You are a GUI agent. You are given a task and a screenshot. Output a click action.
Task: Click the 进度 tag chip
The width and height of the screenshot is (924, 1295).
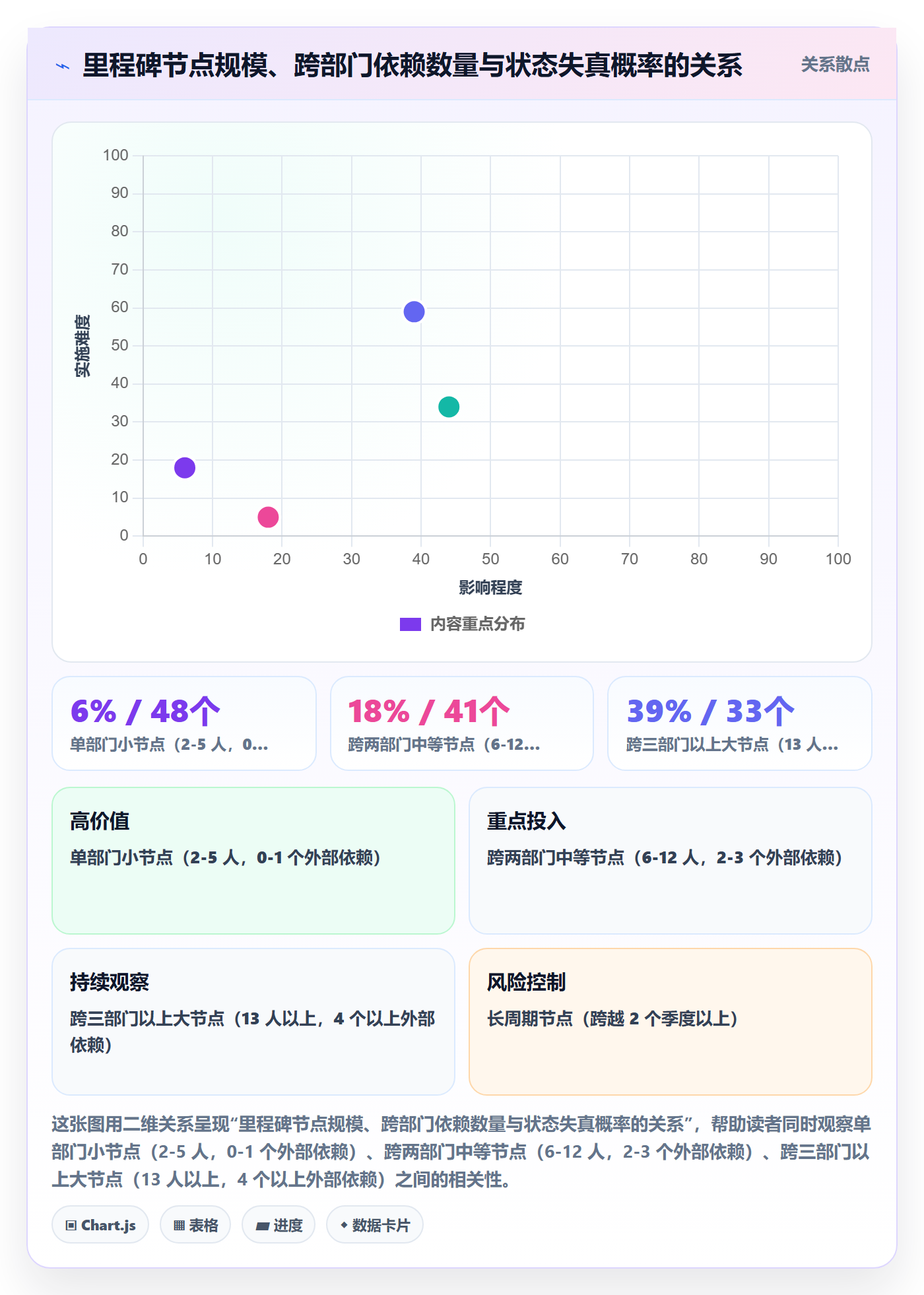(x=279, y=1225)
